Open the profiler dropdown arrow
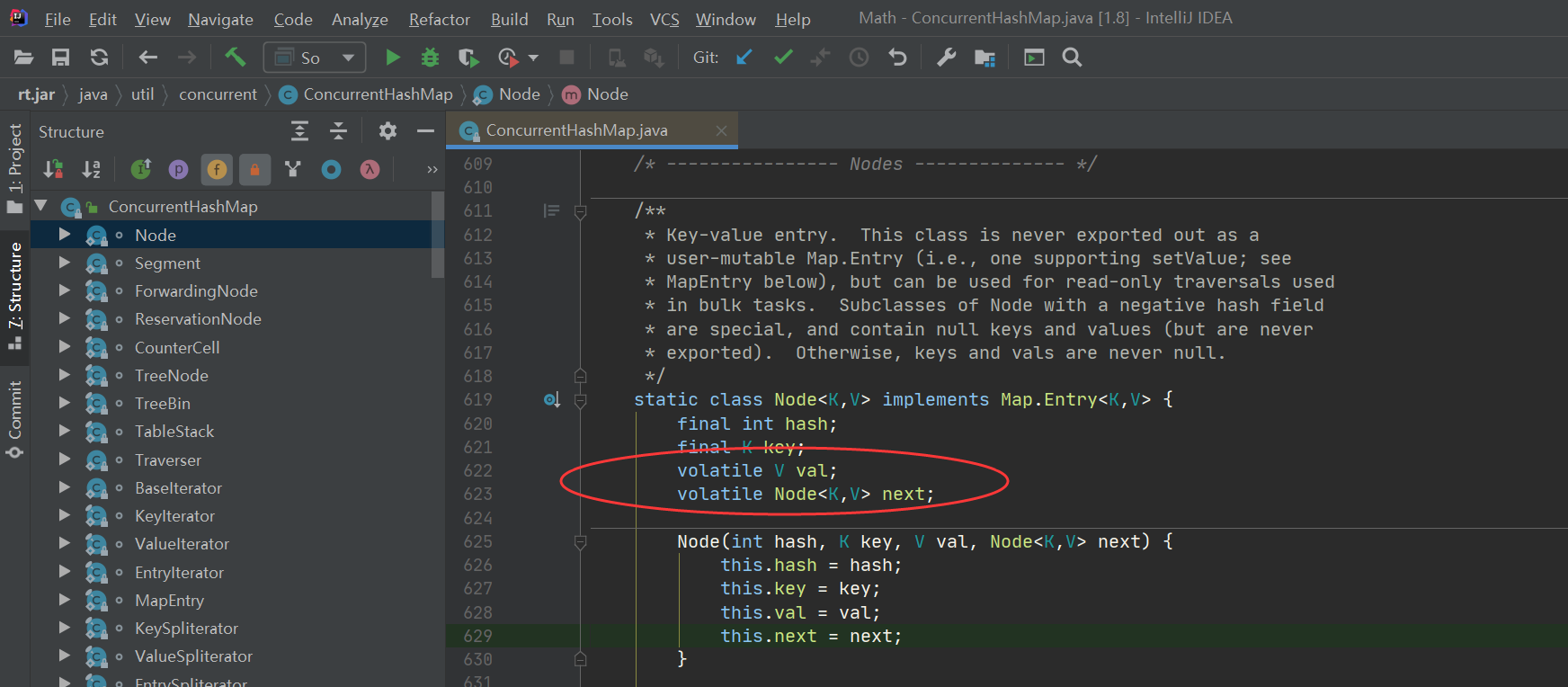Image resolution: width=1568 pixels, height=687 pixels. click(x=533, y=58)
